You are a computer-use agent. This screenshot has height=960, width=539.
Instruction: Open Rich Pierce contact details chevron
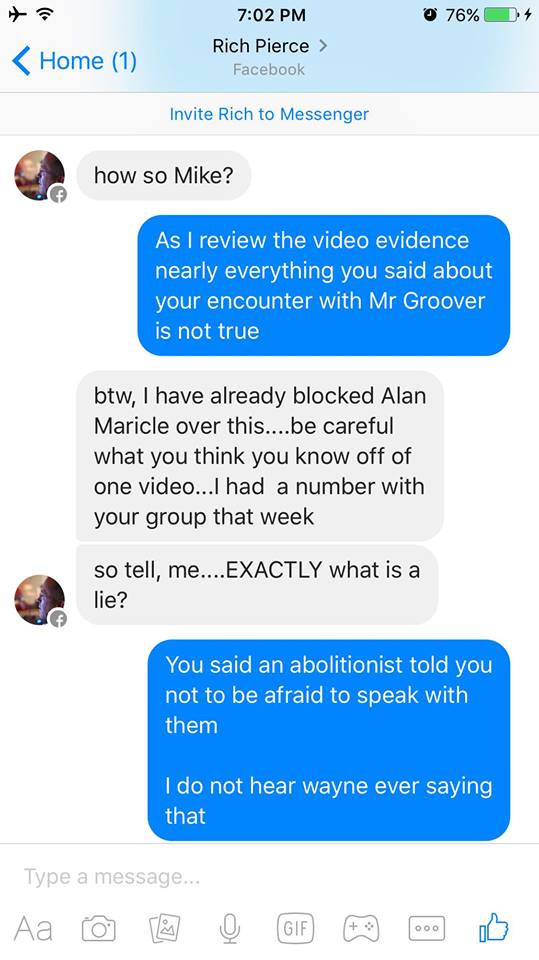tap(323, 45)
